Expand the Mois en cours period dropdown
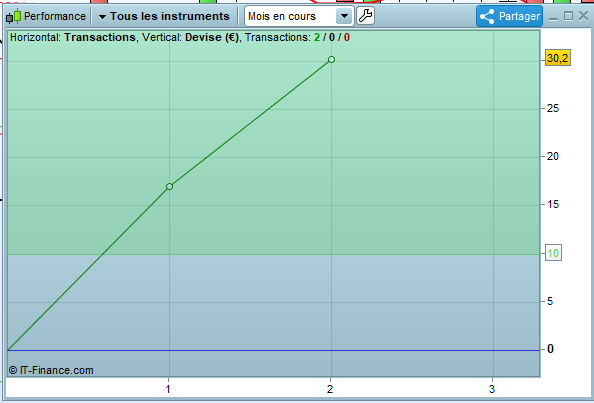The width and height of the screenshot is (594, 403). 299,16
